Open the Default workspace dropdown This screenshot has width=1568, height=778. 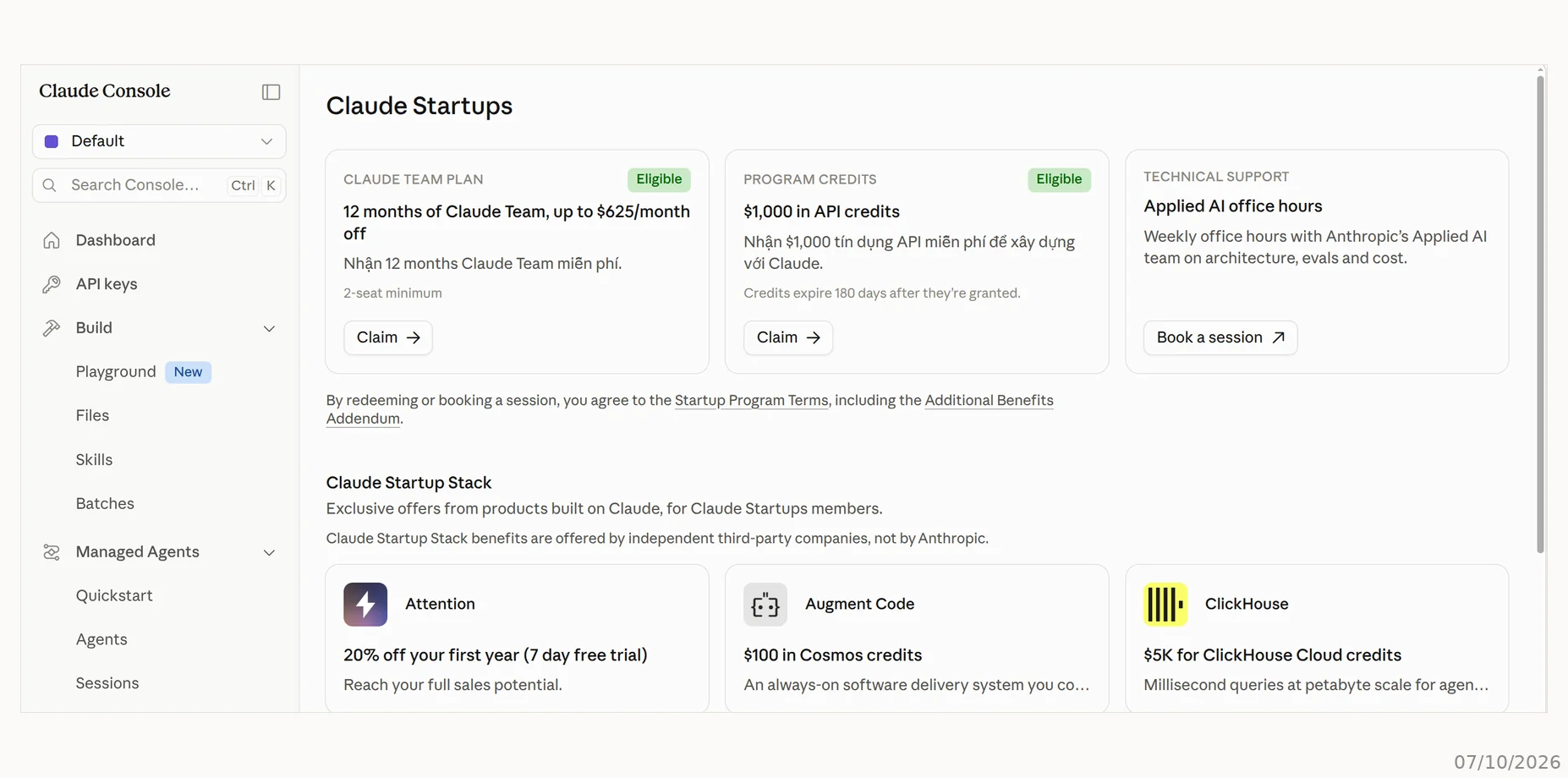[159, 141]
